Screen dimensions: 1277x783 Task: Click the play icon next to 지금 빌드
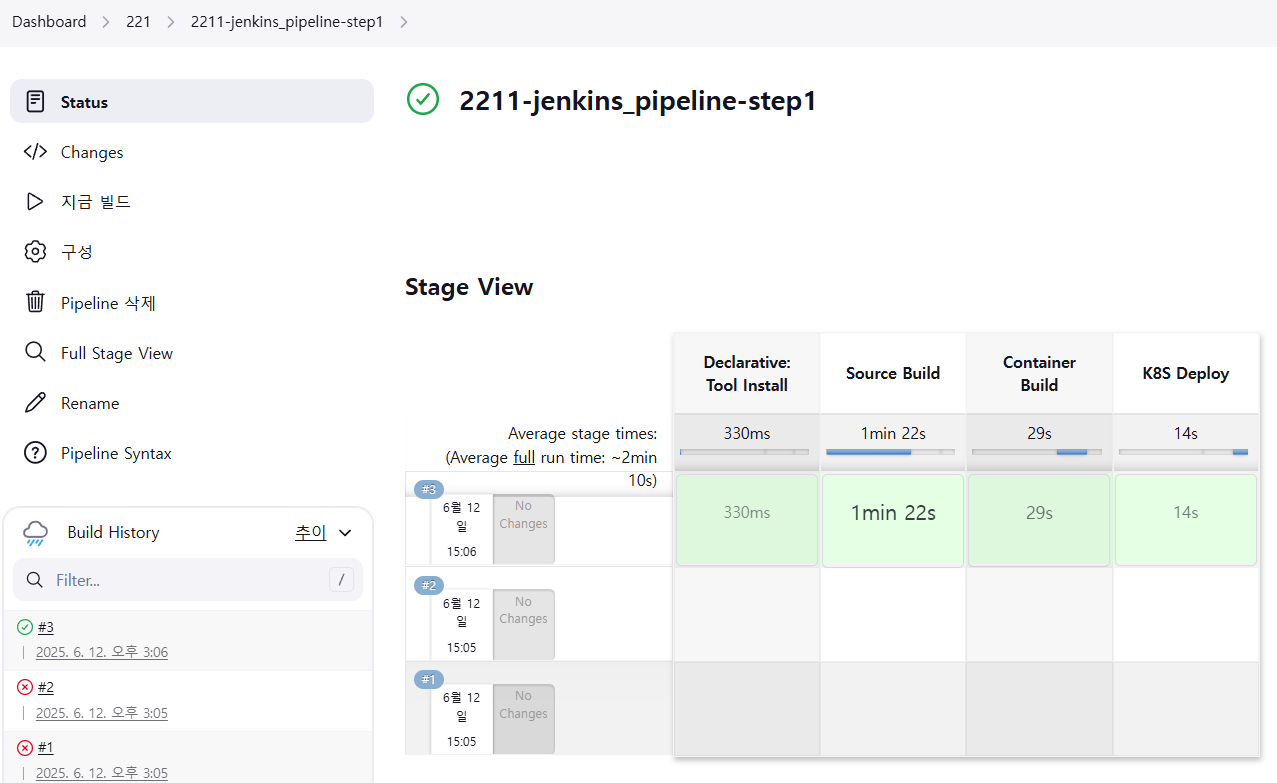click(x=35, y=202)
